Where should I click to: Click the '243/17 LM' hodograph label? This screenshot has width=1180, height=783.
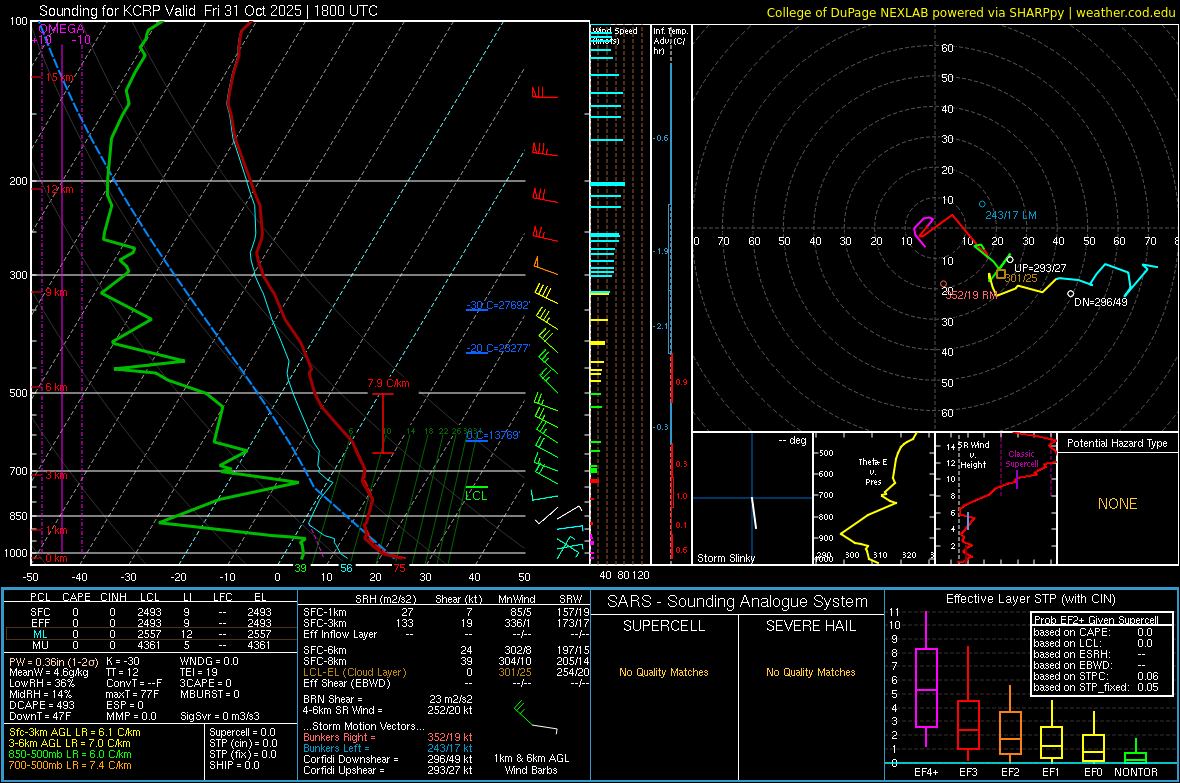point(1011,215)
